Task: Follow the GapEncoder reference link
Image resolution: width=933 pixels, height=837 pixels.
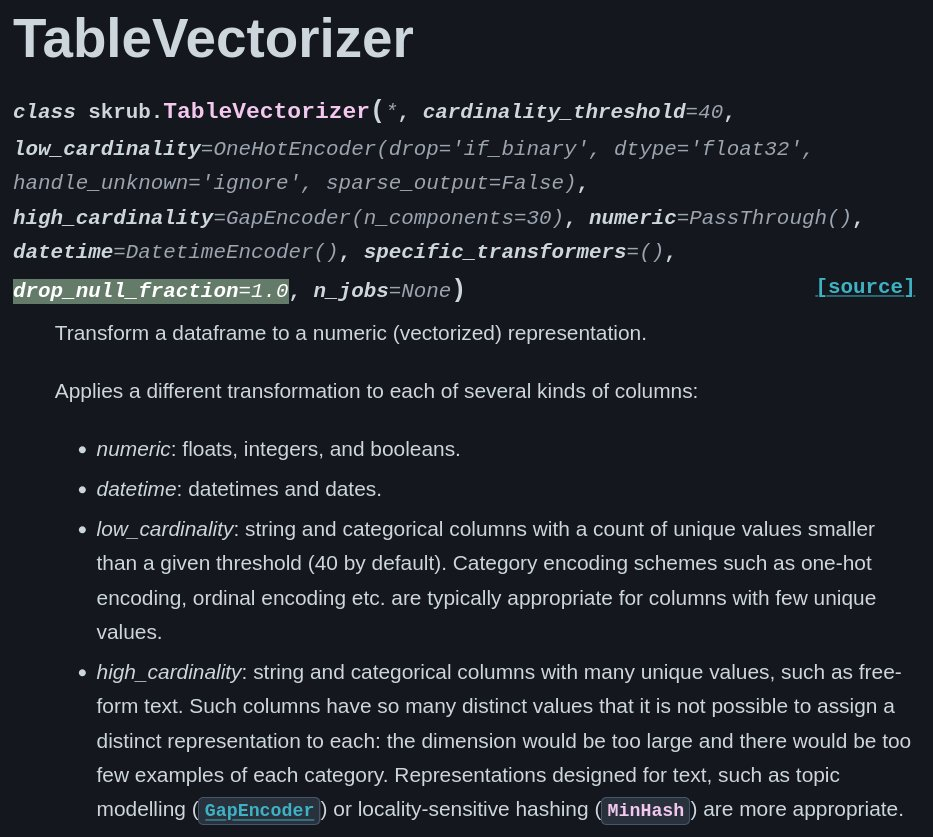Action: [x=259, y=810]
